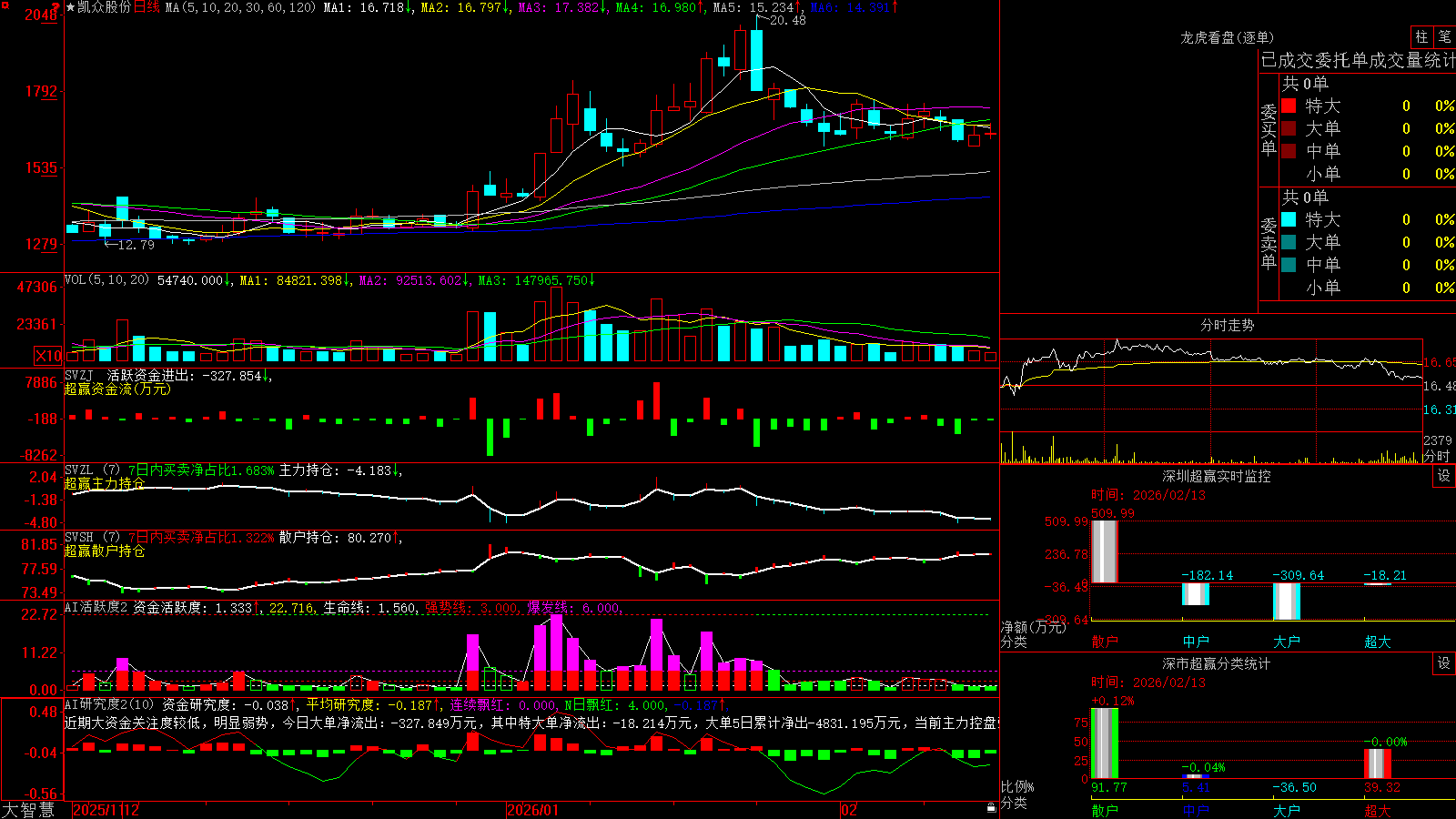Click the 散户 bar showing 509.99

coord(1104,551)
